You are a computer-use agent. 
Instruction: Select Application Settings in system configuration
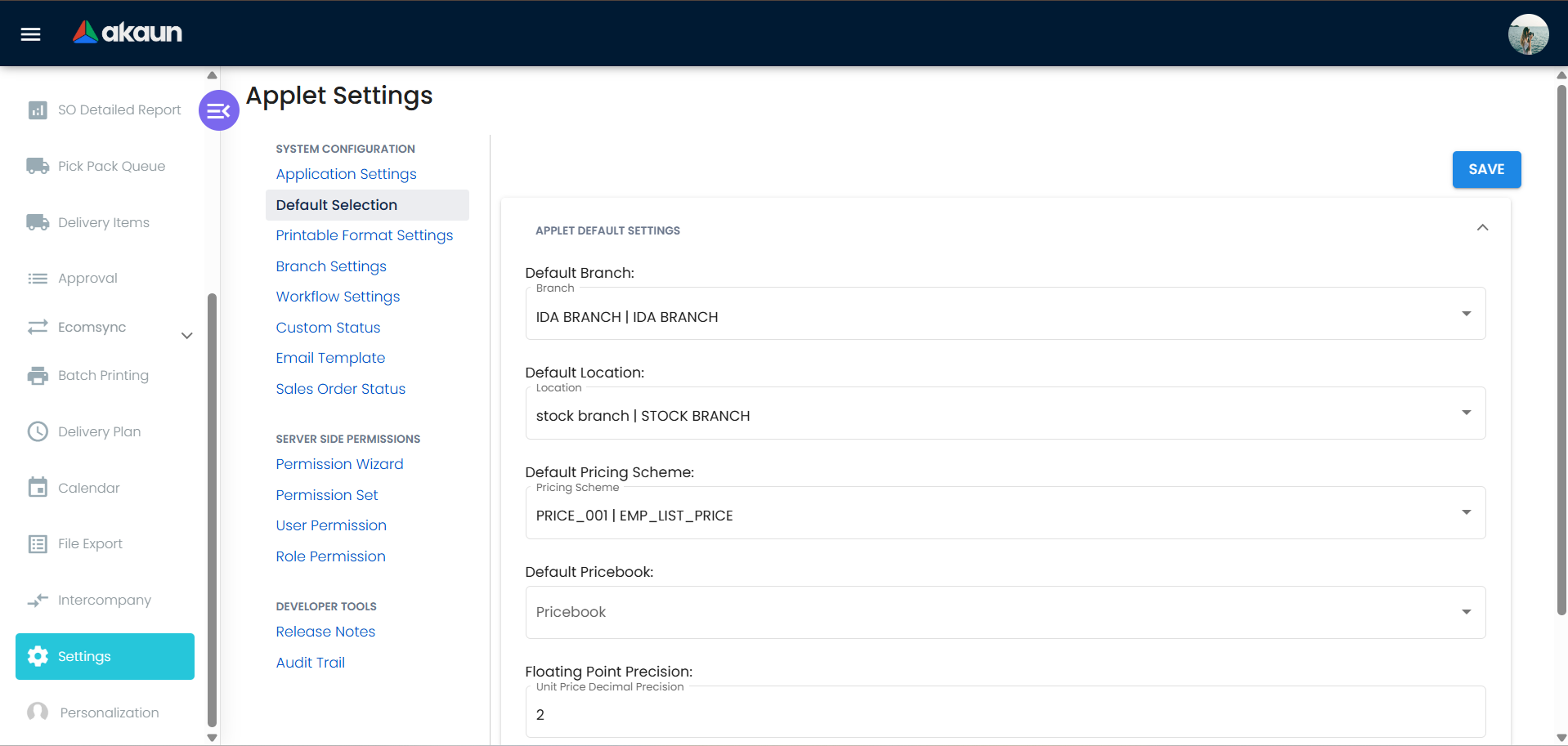[x=346, y=174]
